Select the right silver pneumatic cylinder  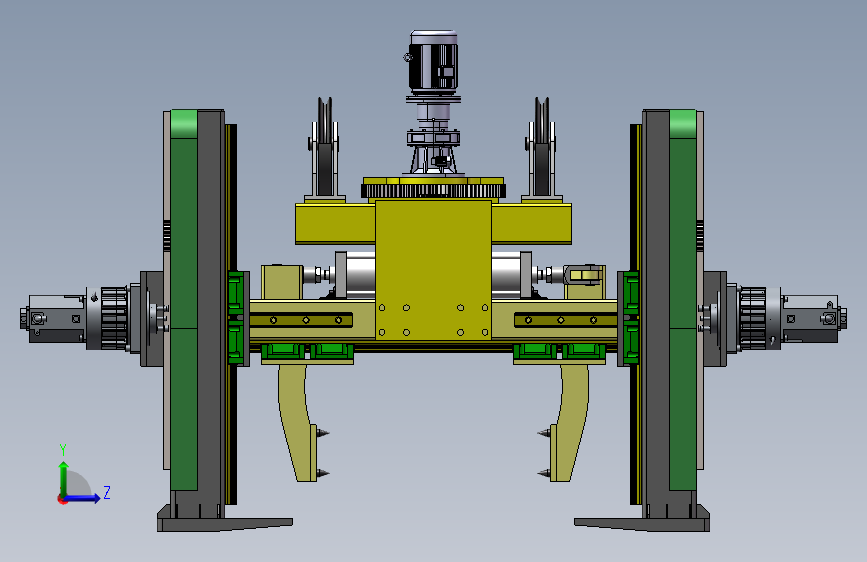[x=511, y=274]
